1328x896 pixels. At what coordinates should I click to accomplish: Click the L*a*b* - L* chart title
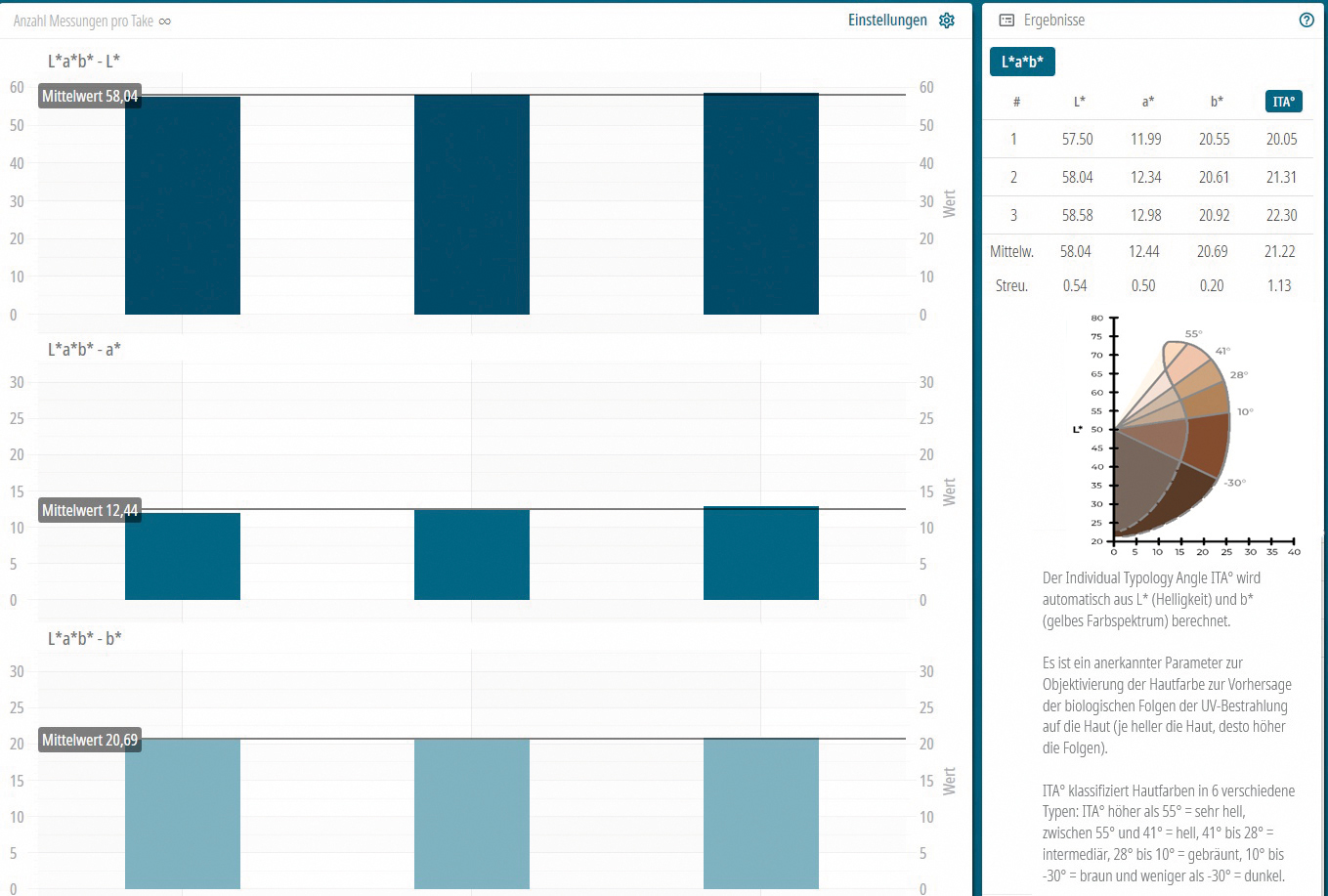pos(84,61)
